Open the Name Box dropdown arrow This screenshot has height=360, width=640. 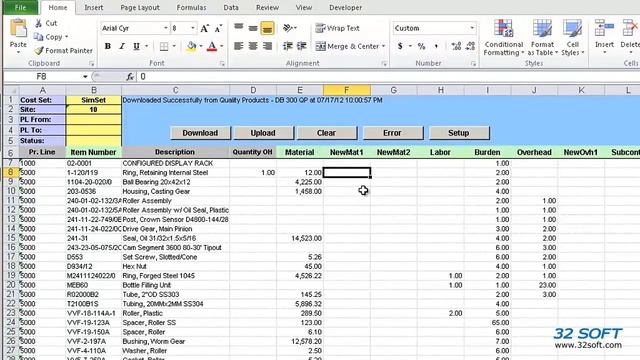point(85,76)
